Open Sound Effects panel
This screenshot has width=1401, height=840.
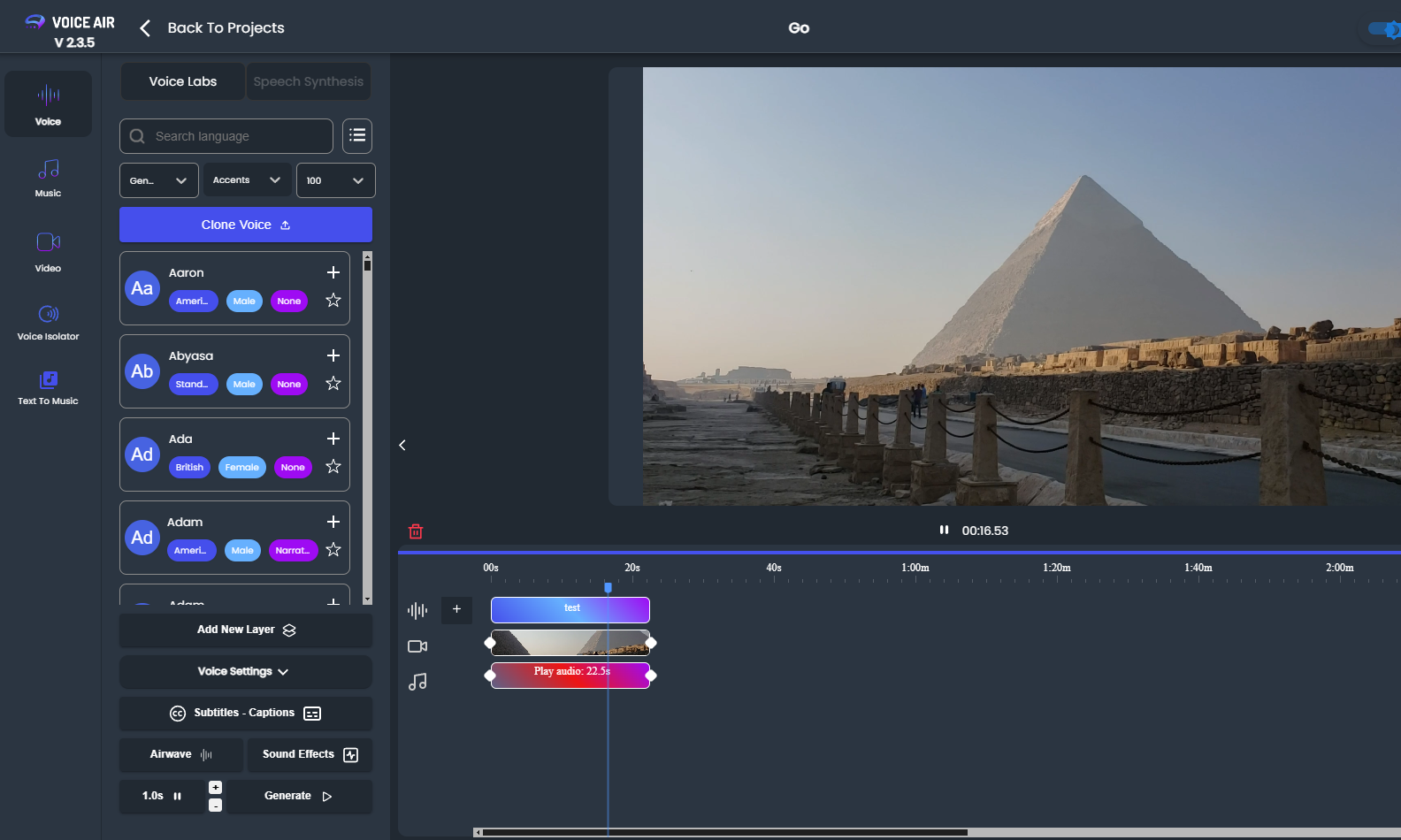[310, 755]
